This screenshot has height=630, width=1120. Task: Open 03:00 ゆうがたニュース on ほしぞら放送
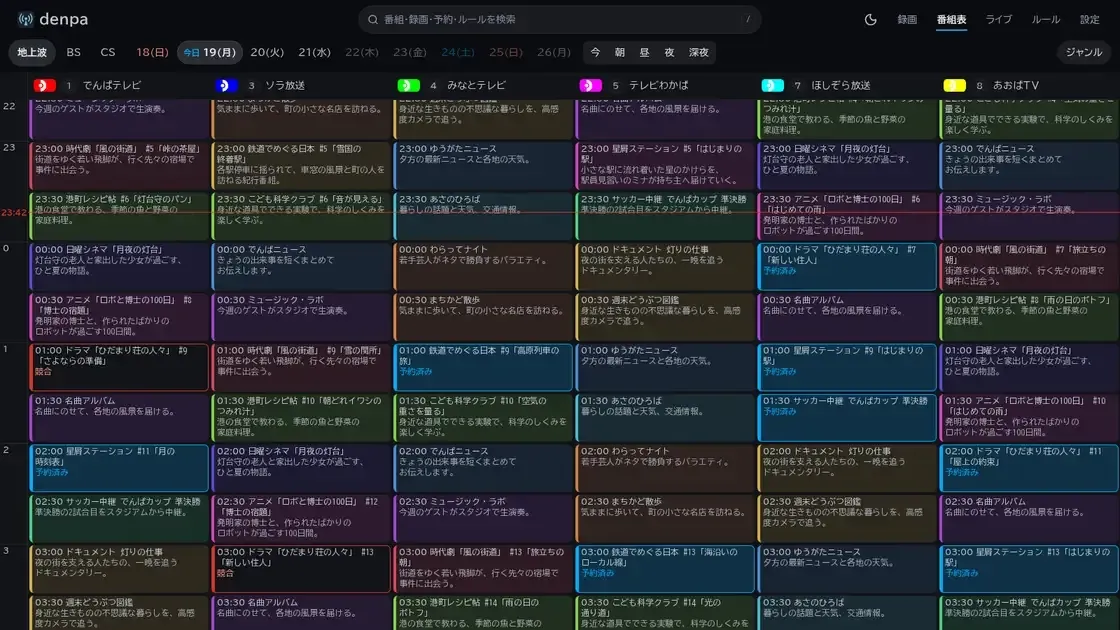tap(847, 569)
